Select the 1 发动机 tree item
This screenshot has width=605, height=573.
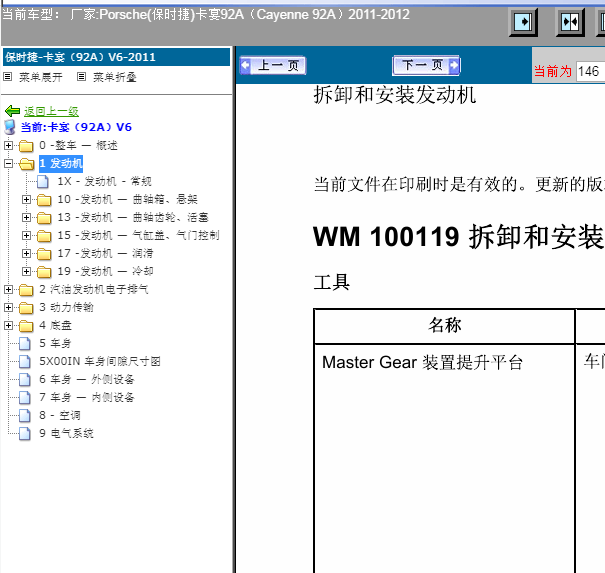[61, 164]
